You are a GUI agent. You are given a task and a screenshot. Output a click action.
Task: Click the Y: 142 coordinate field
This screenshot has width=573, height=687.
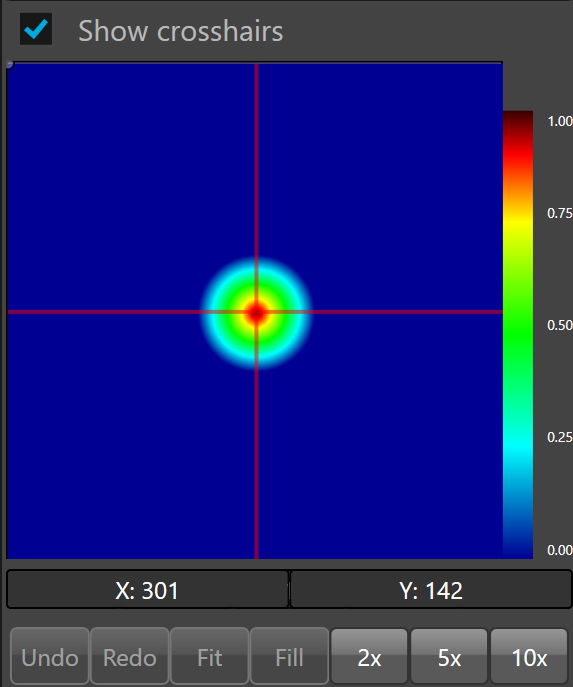pyautogui.click(x=431, y=589)
